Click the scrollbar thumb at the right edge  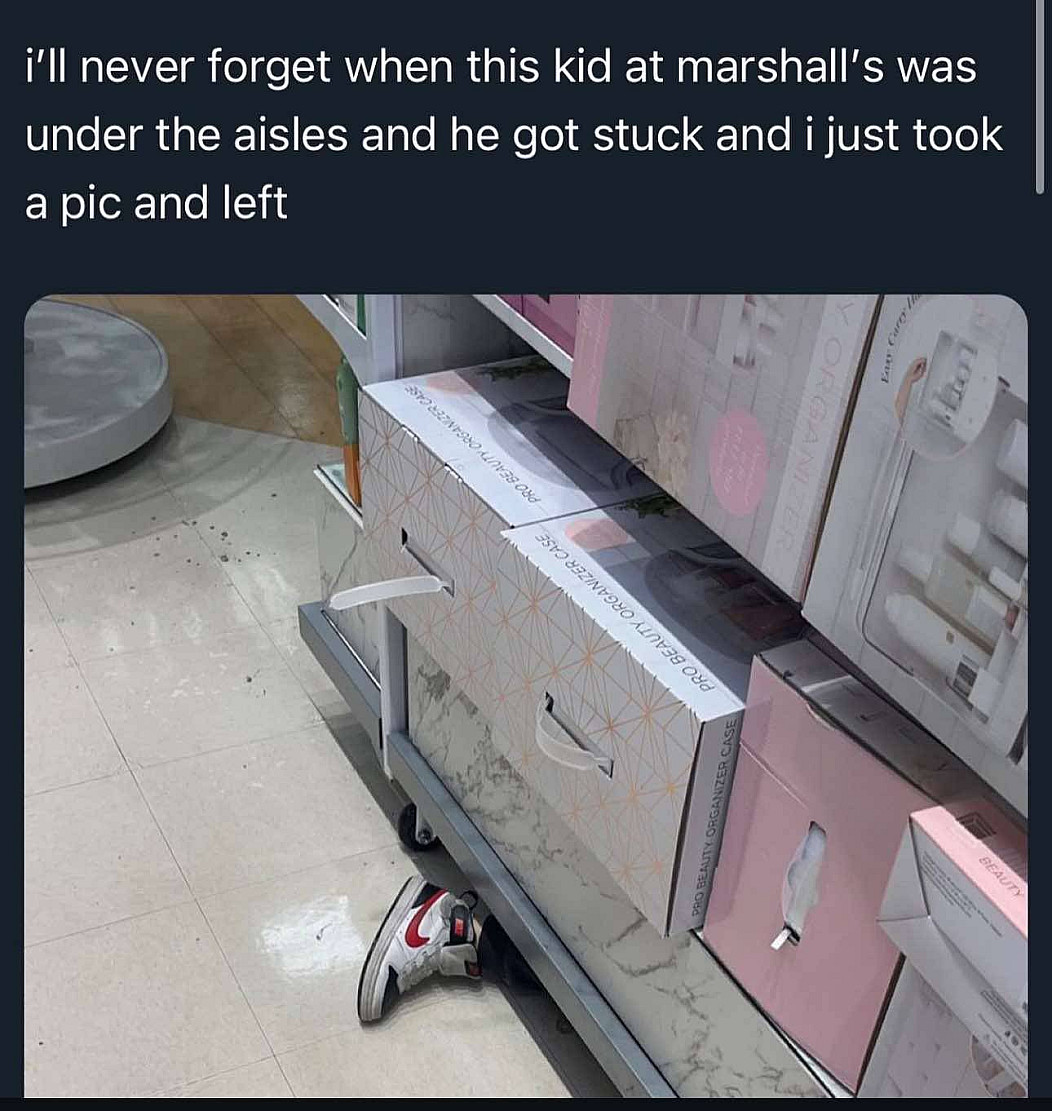[x=1040, y=97]
